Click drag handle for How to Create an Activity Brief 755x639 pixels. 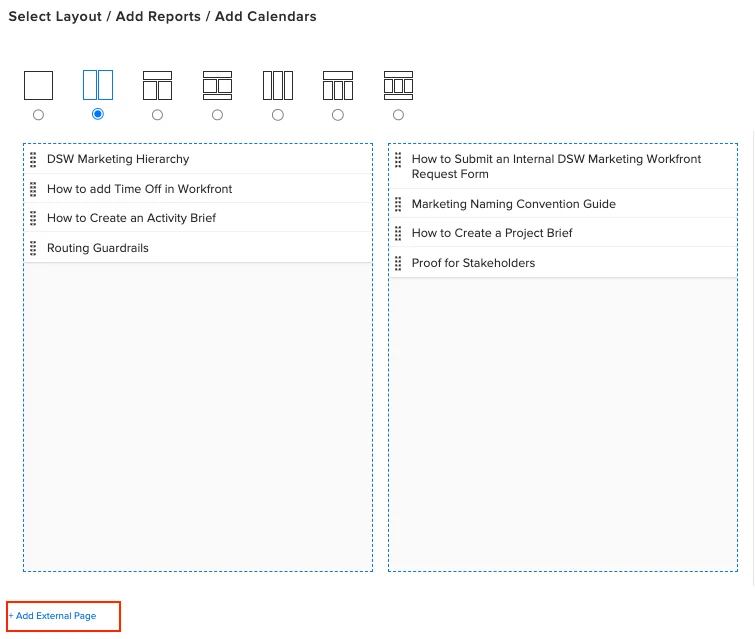pos(33,218)
